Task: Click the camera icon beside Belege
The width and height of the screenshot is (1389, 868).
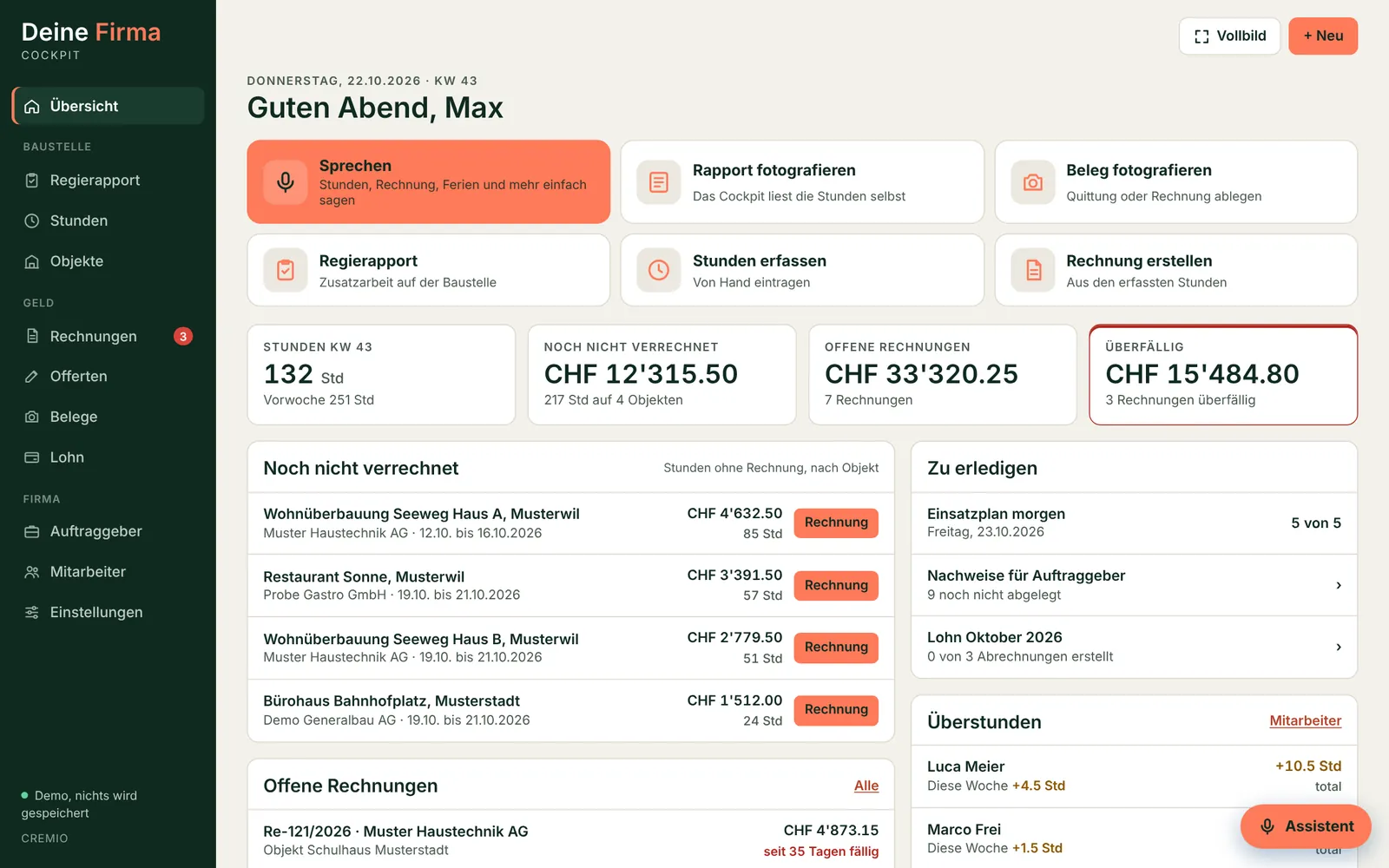Action: [x=32, y=417]
